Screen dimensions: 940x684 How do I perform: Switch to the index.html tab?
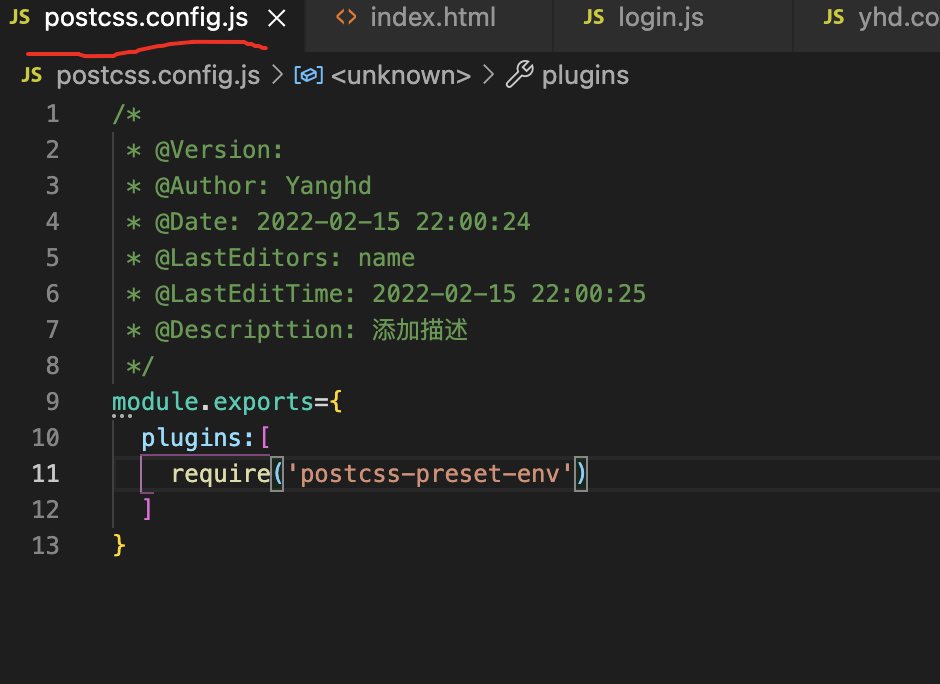(432, 17)
